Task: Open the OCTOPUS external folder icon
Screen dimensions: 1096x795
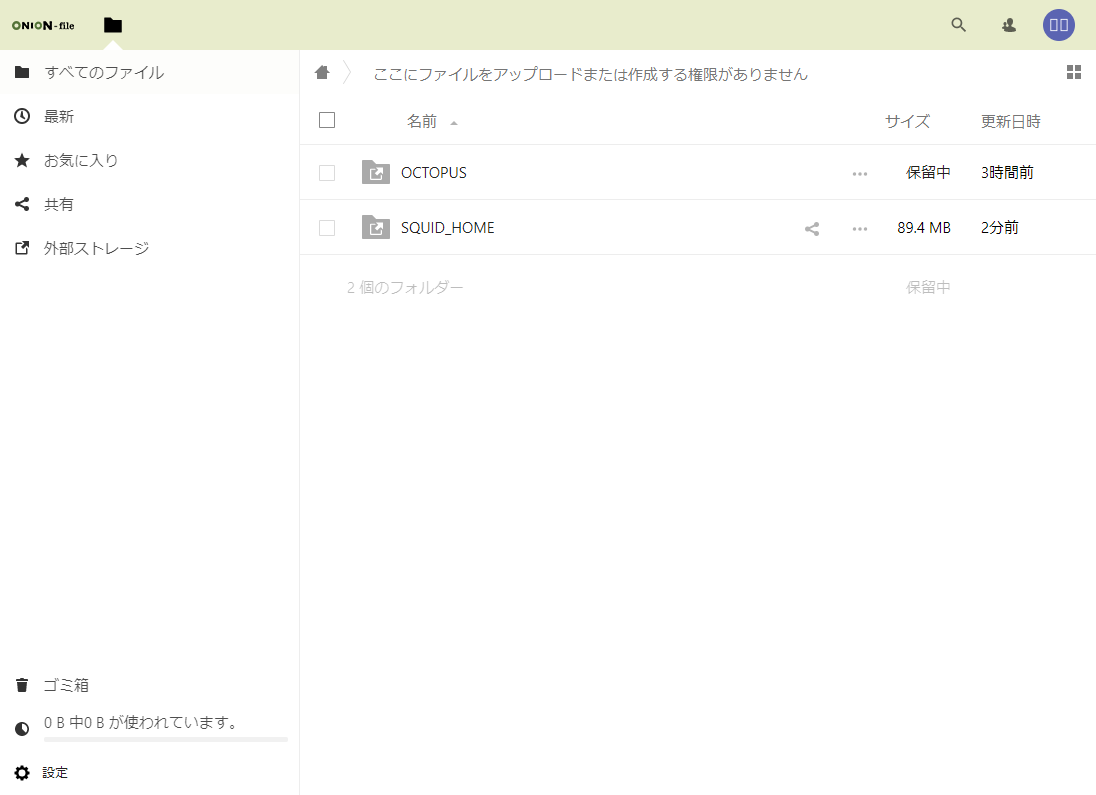Action: pyautogui.click(x=376, y=173)
